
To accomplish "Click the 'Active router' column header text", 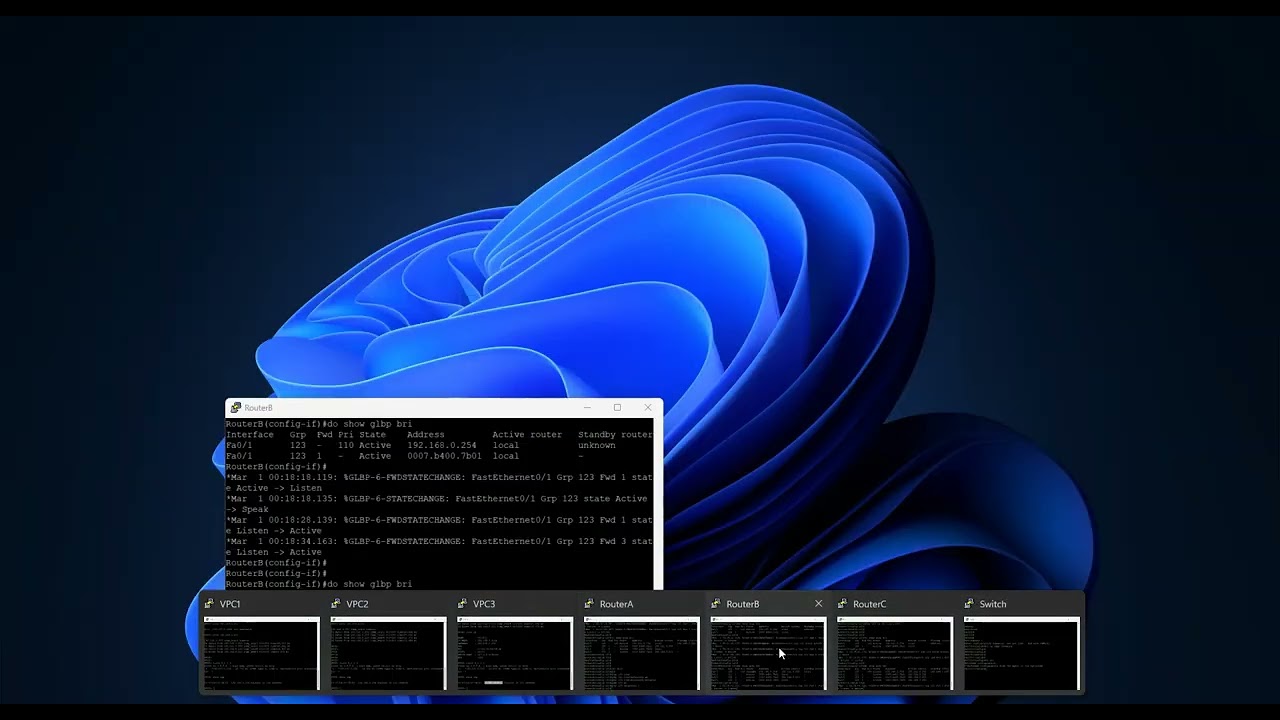I will [x=527, y=435].
